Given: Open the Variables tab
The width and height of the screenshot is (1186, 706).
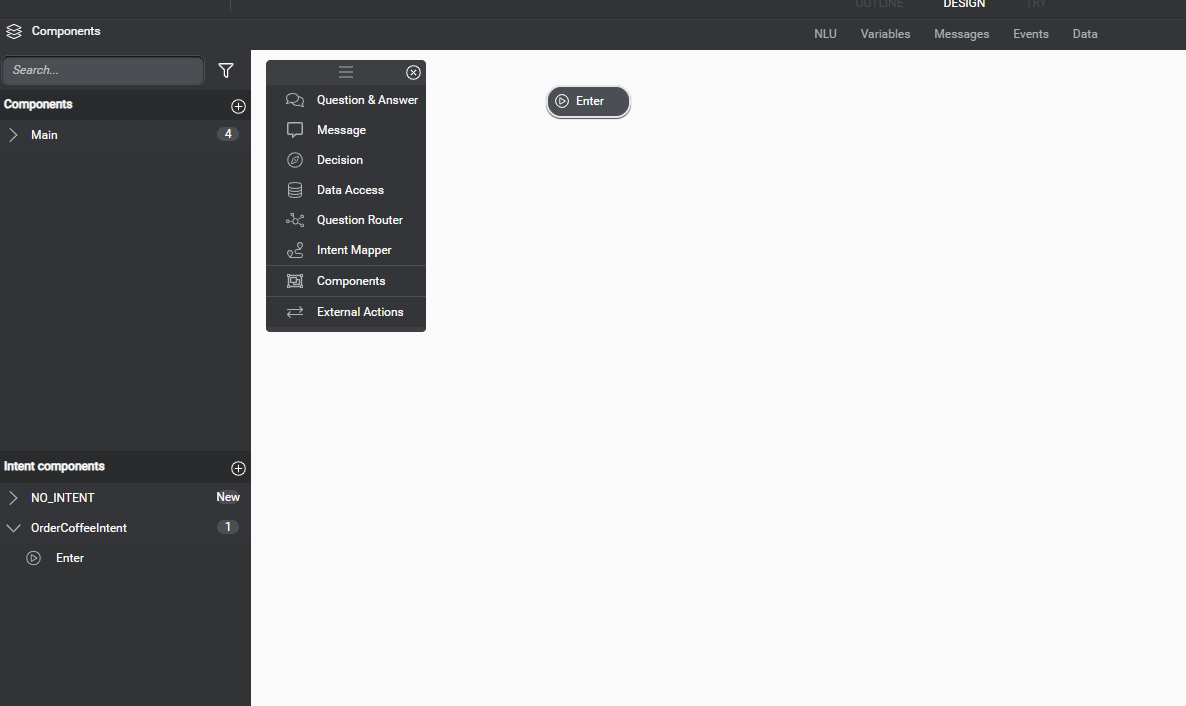Looking at the screenshot, I should coord(885,34).
